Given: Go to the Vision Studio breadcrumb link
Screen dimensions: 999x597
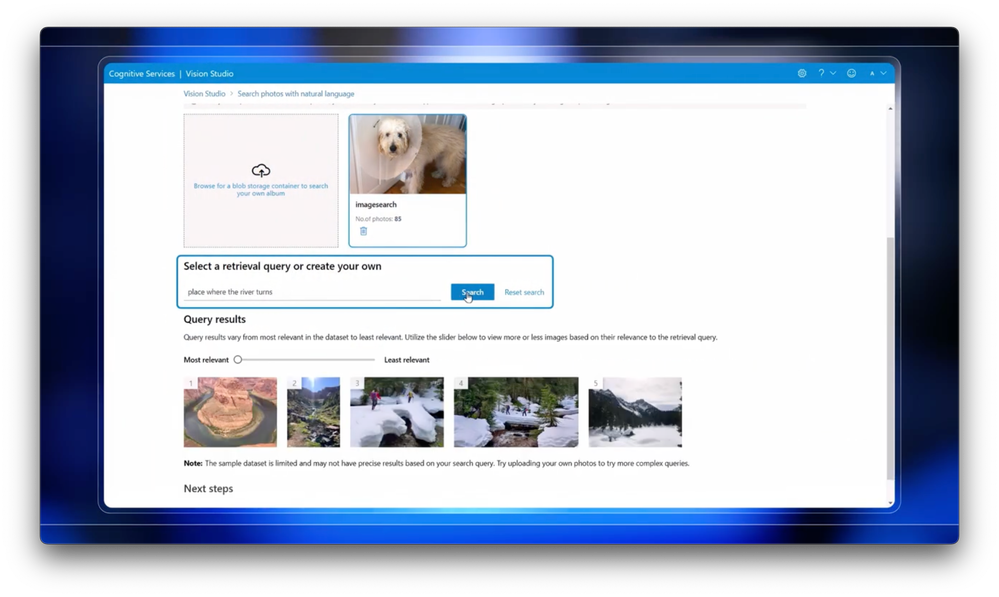Looking at the screenshot, I should click(x=205, y=94).
